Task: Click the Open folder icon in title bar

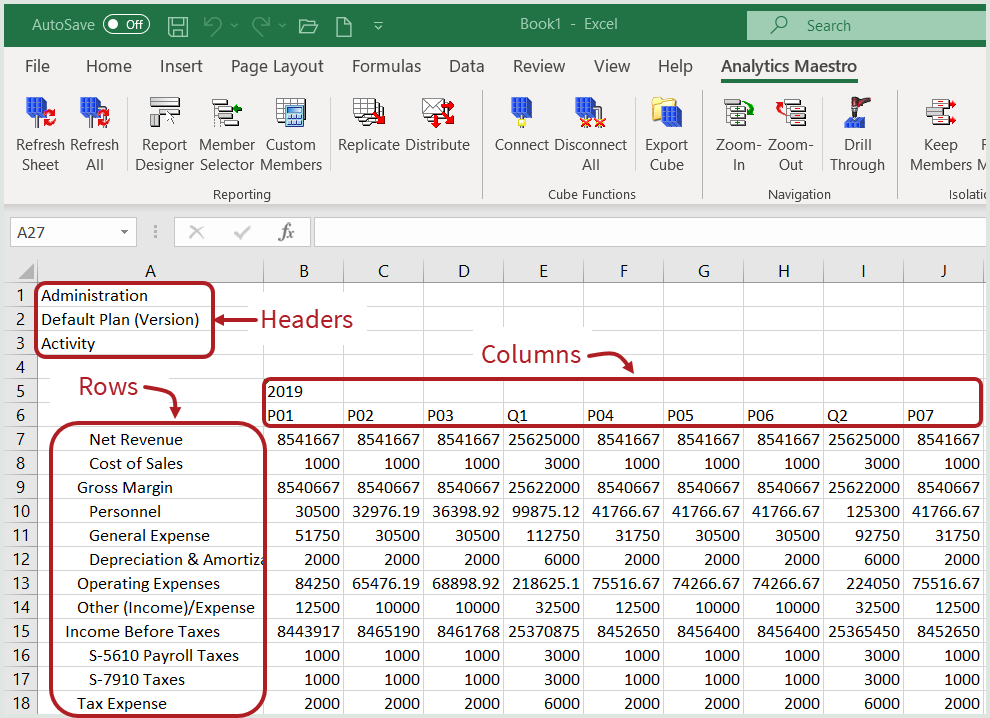Action: click(x=308, y=26)
